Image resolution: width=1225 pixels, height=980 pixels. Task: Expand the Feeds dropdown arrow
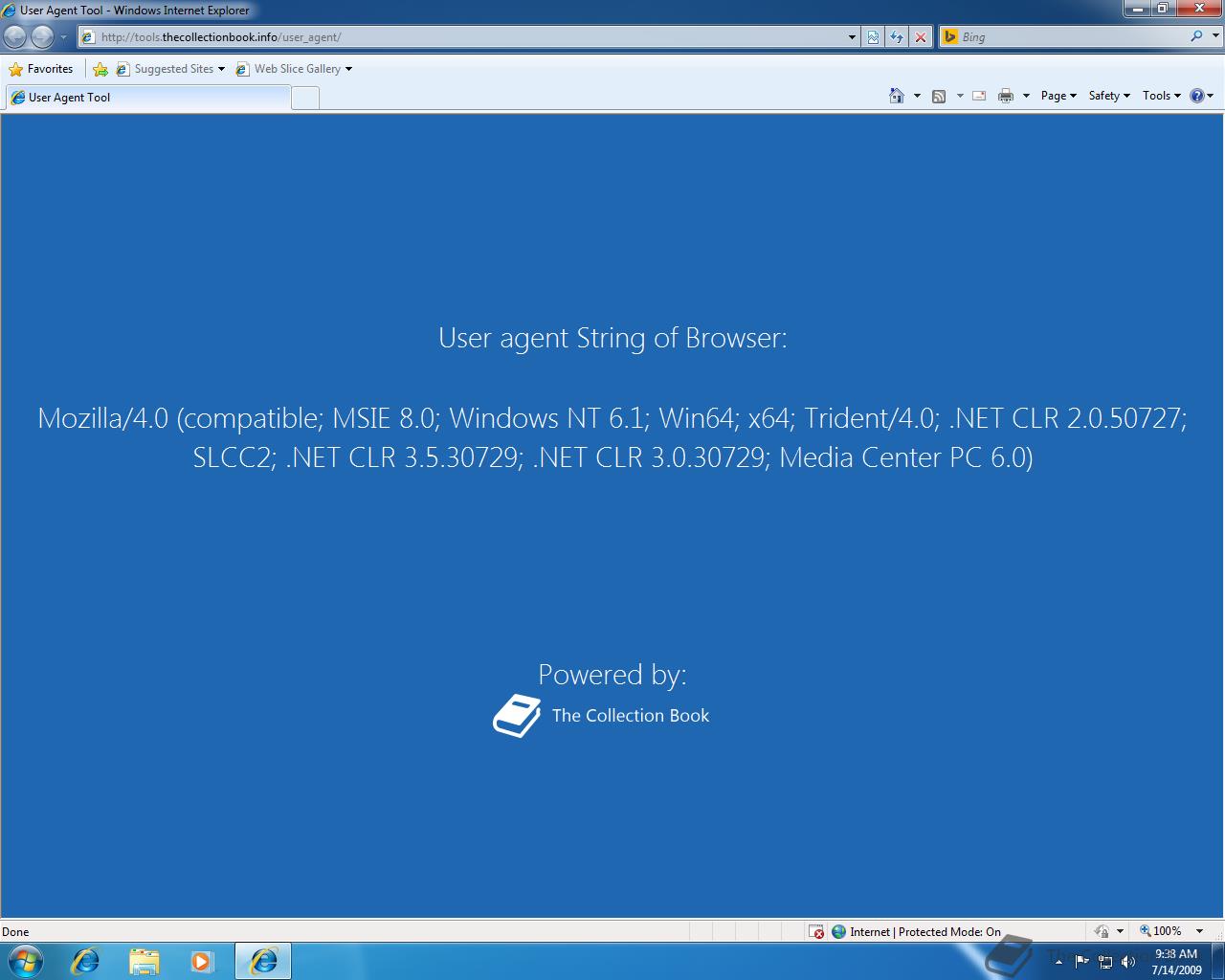pos(960,96)
